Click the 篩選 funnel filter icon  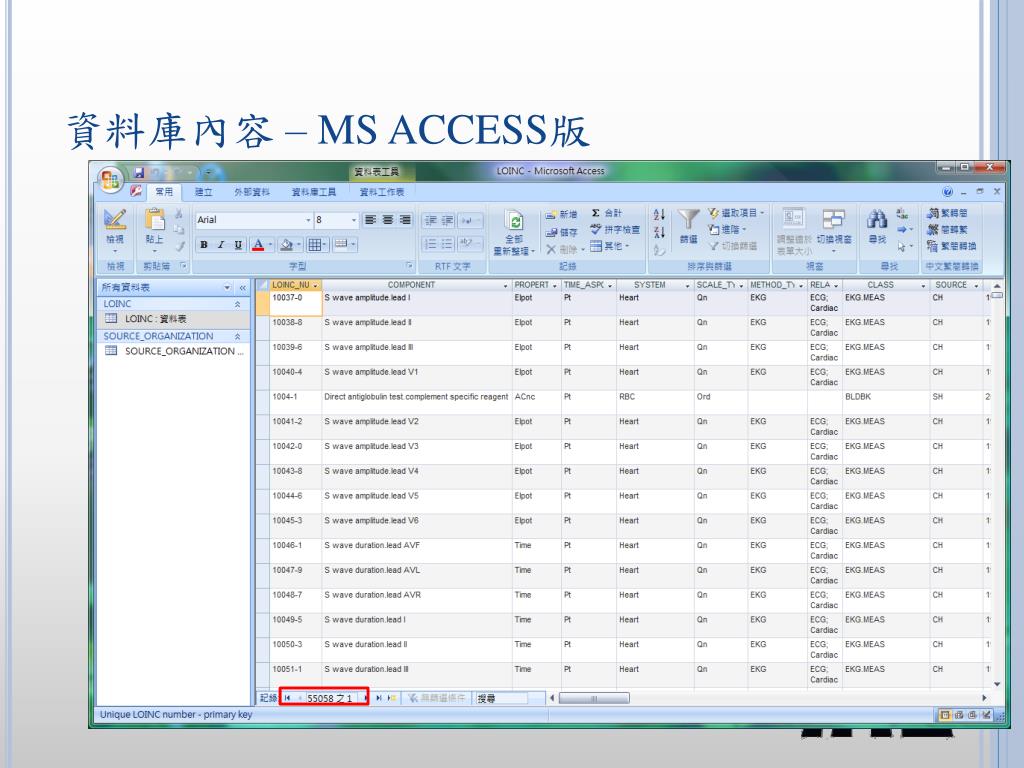click(688, 226)
